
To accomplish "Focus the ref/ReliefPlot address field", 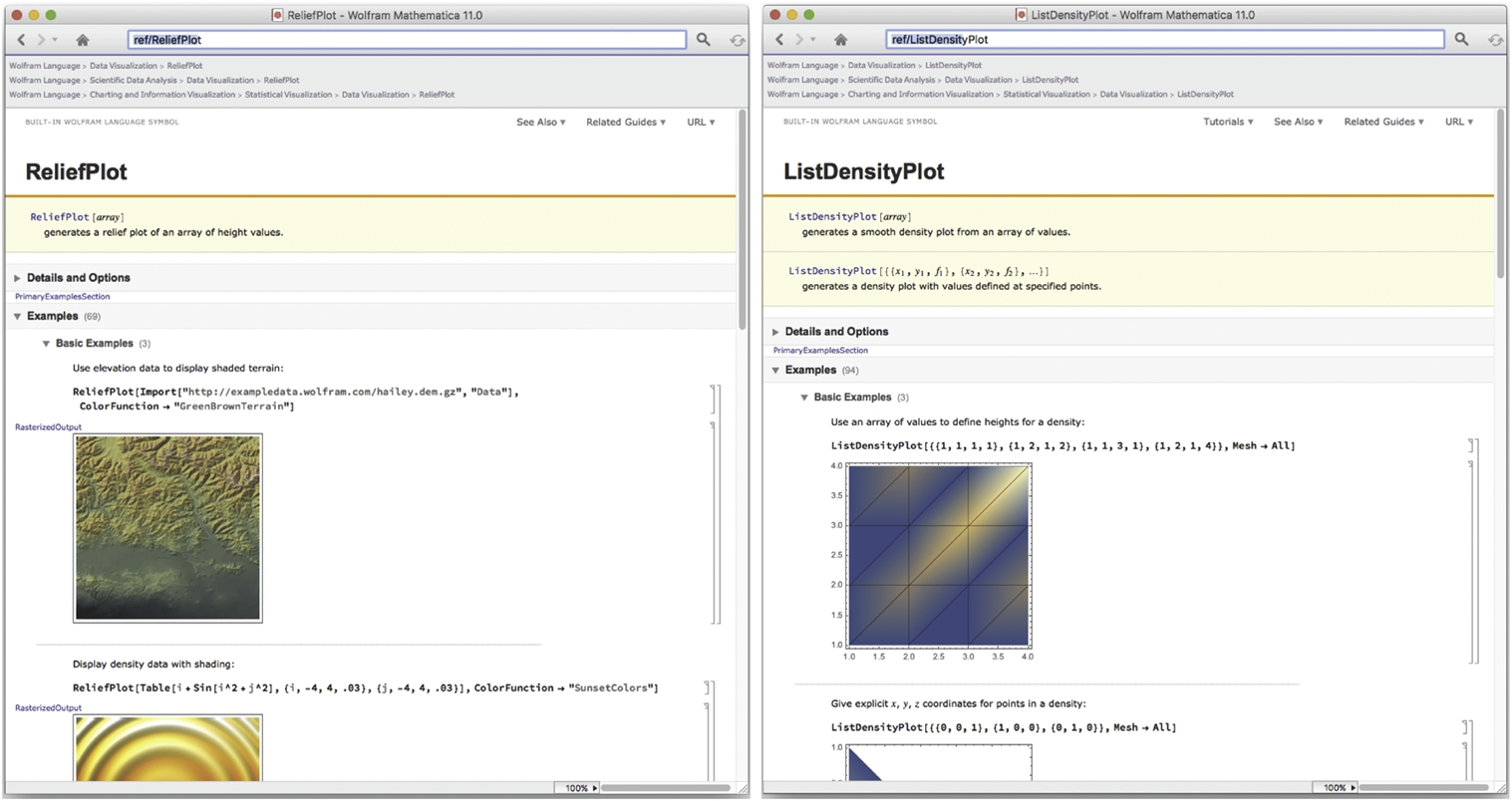I will (407, 40).
